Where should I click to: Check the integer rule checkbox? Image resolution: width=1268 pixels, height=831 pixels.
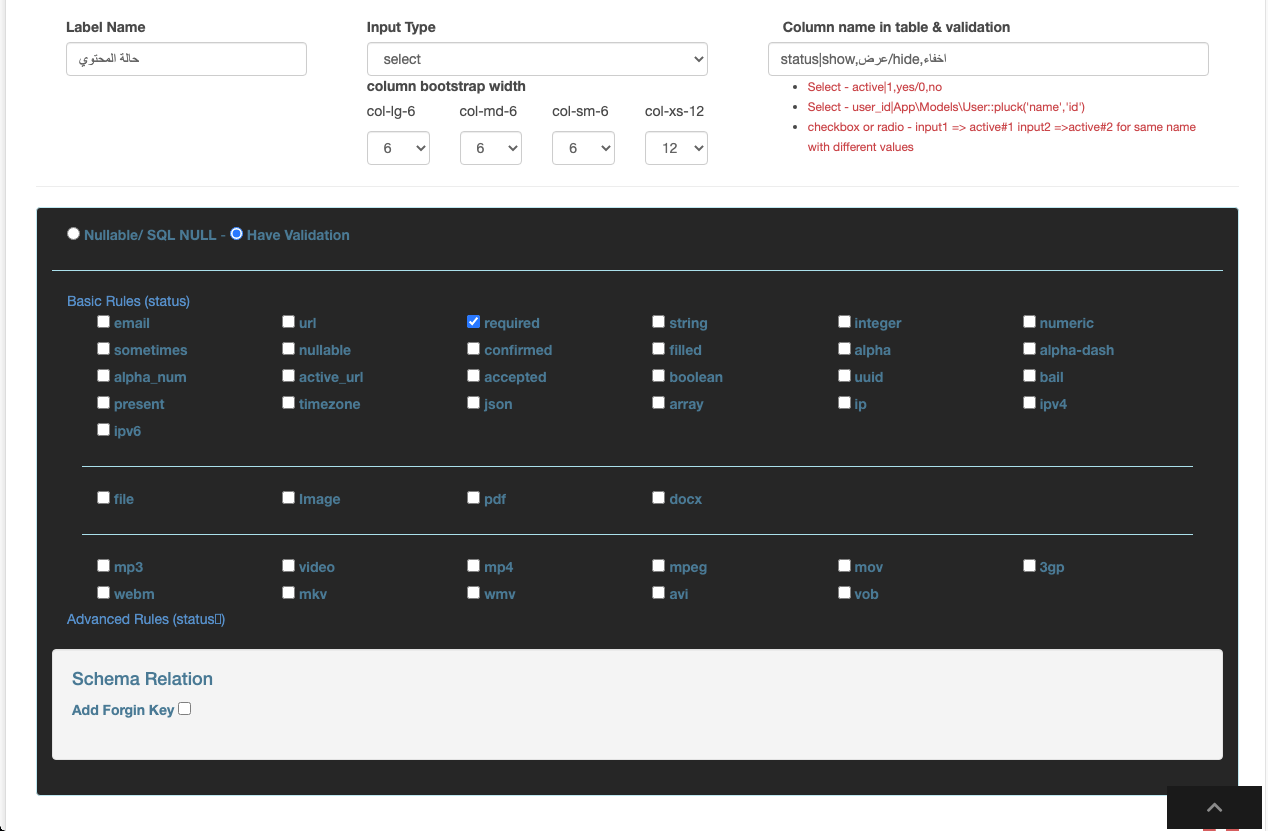click(x=845, y=322)
